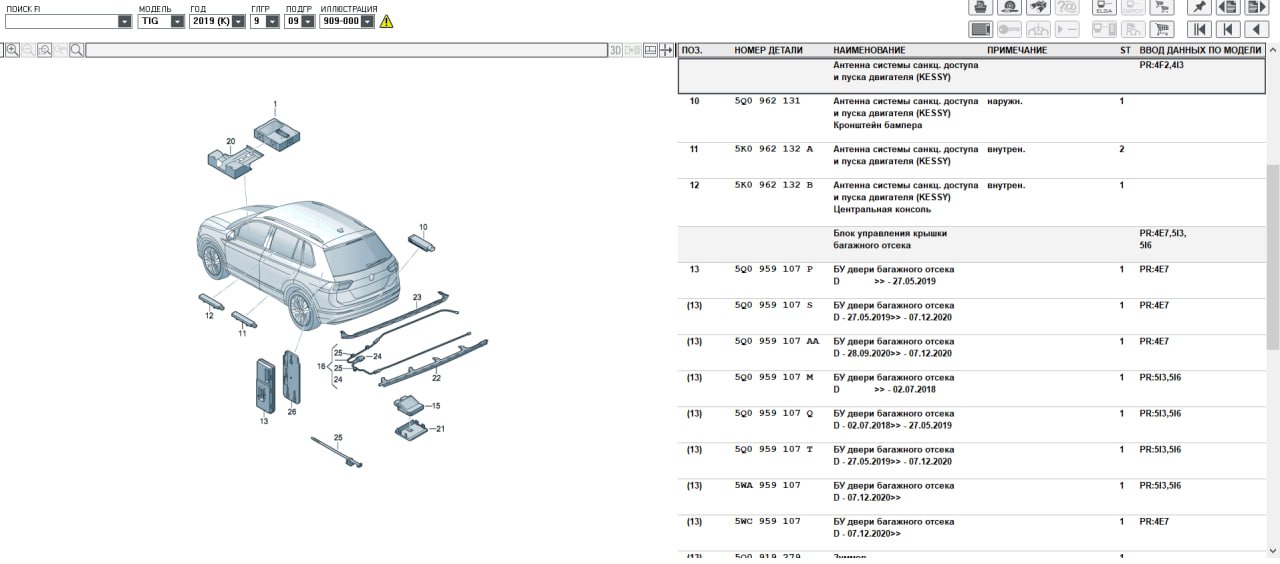Click the НОМЕР ДЕТАЛИ column header
This screenshot has height=564, width=1280.
[768, 50]
